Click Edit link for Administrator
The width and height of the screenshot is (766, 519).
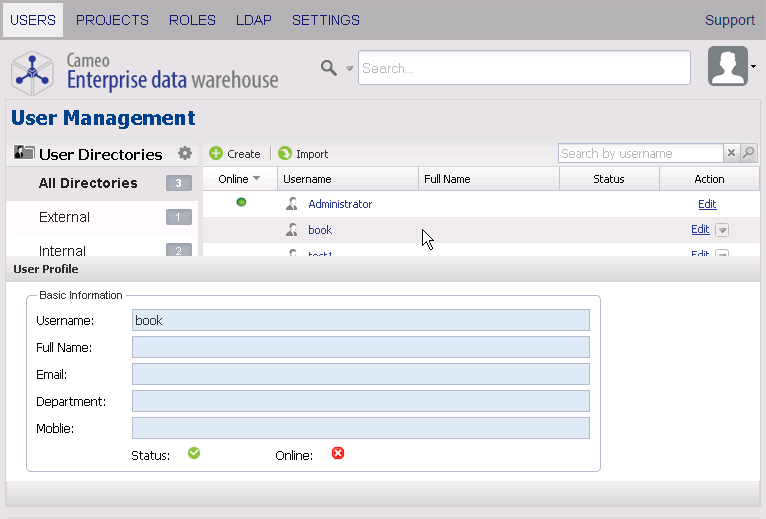pos(707,204)
